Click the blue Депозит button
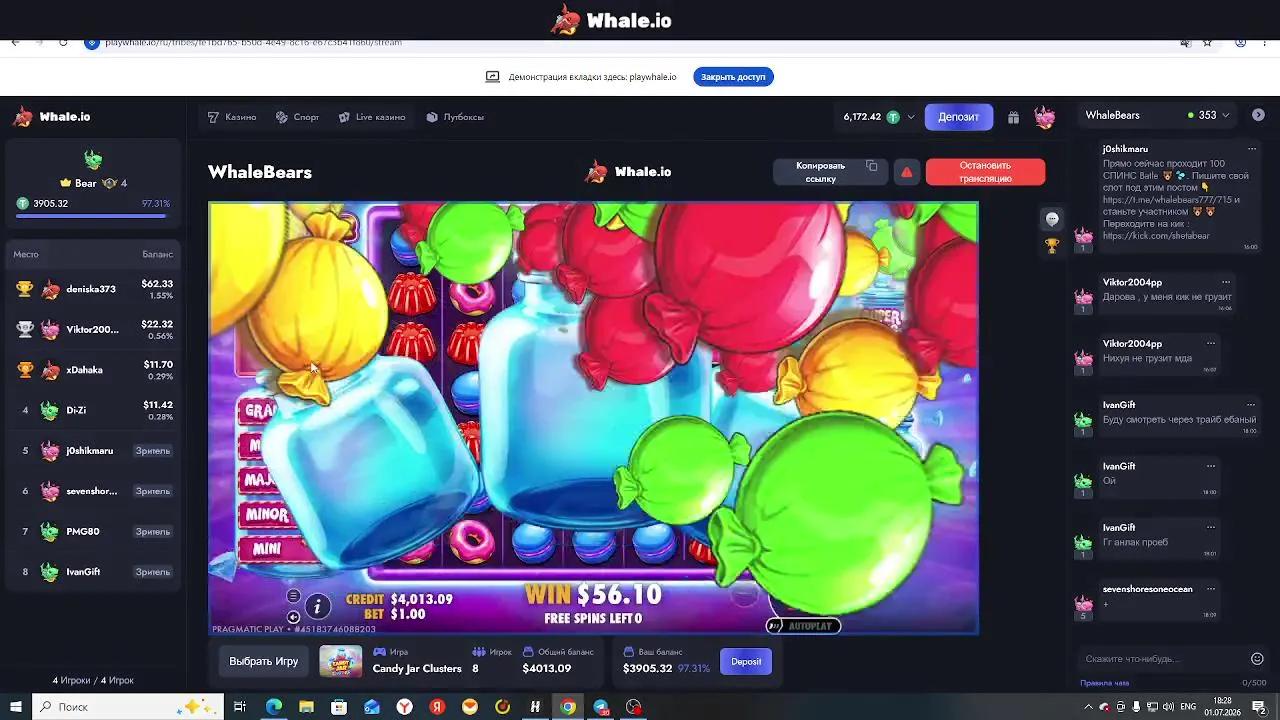This screenshot has height=720, width=1280. 959,117
